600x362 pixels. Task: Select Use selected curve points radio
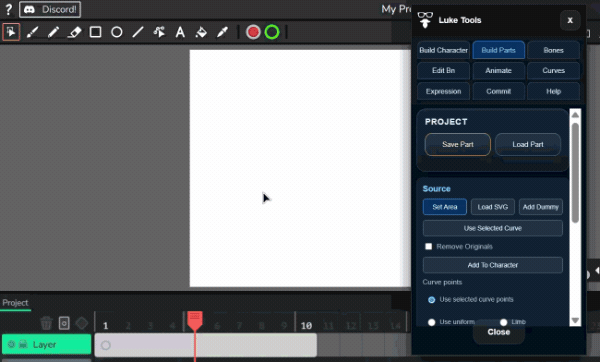[432, 300]
